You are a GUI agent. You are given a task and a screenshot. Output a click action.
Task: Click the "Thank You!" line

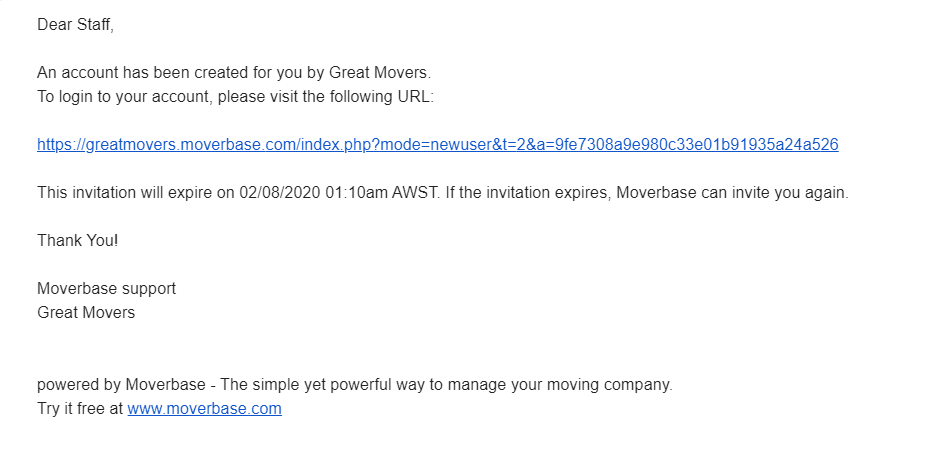coord(77,241)
